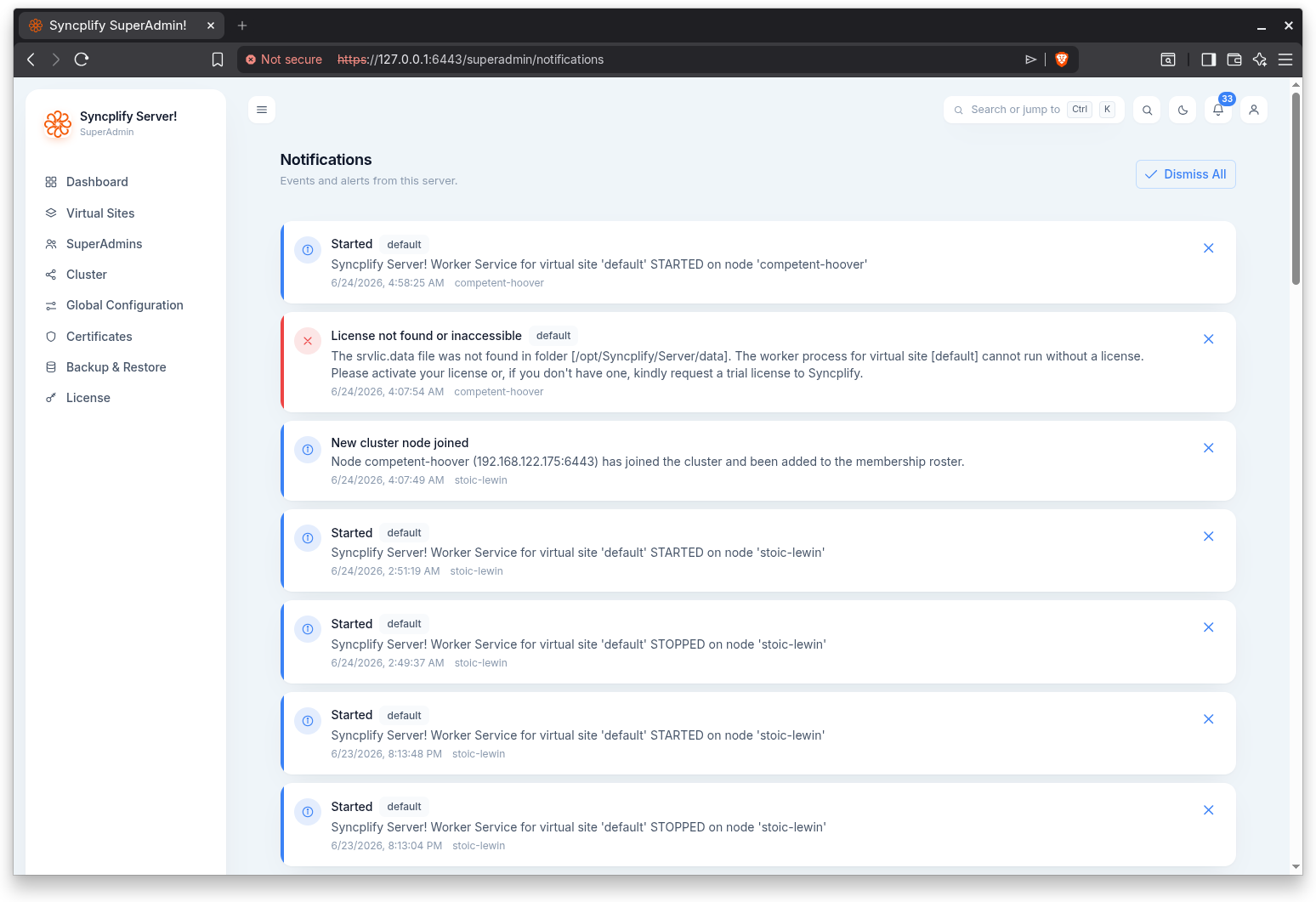This screenshot has width=1316, height=902.
Task: Click the browser back arrow
Action: click(x=31, y=60)
